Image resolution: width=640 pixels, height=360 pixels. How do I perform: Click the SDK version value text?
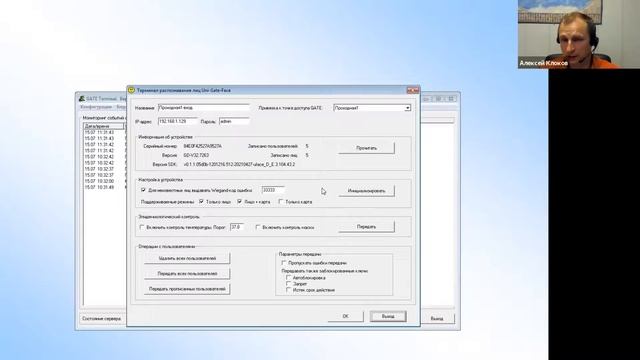pyautogui.click(x=239, y=164)
